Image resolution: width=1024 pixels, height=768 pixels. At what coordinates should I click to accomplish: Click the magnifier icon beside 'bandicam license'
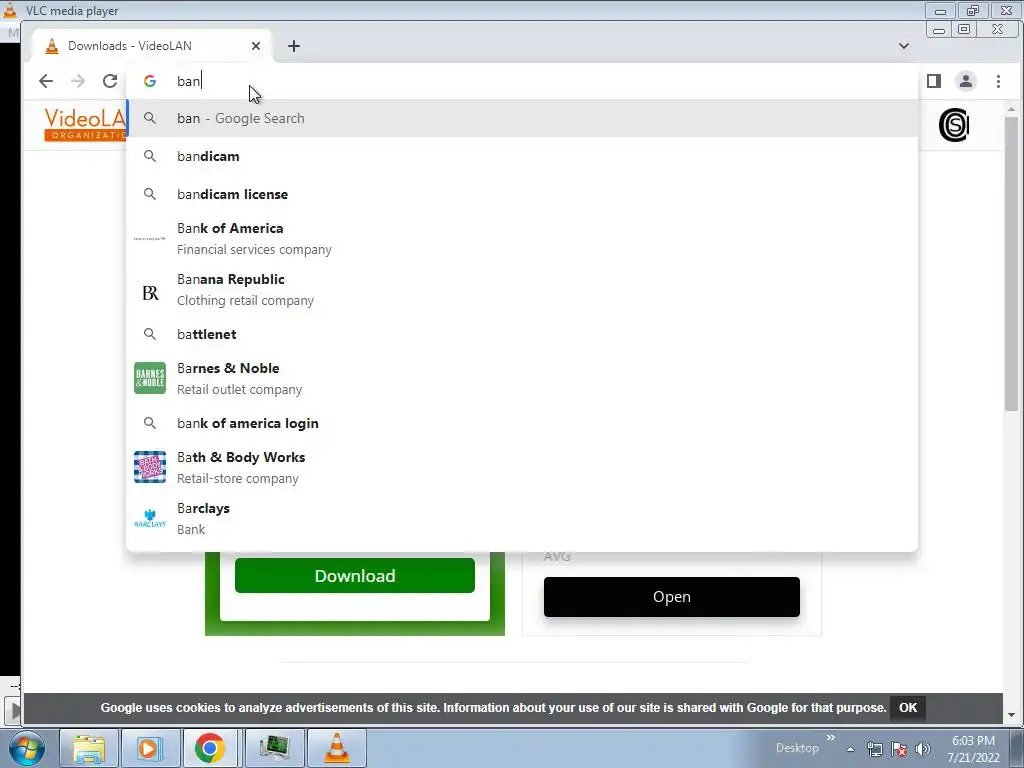click(x=150, y=194)
